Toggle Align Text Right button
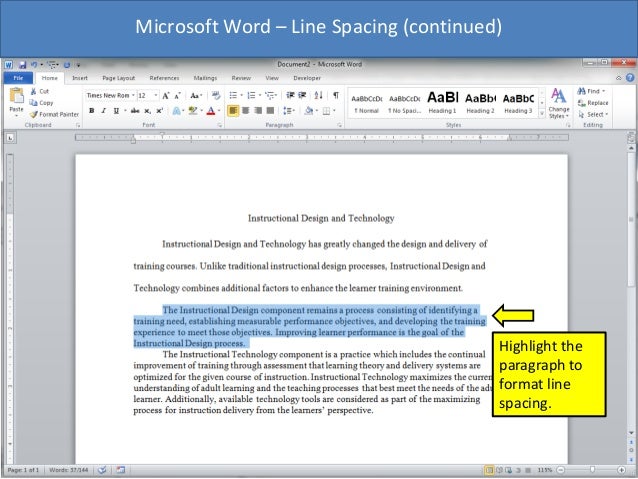The width and height of the screenshot is (638, 479). (x=258, y=111)
